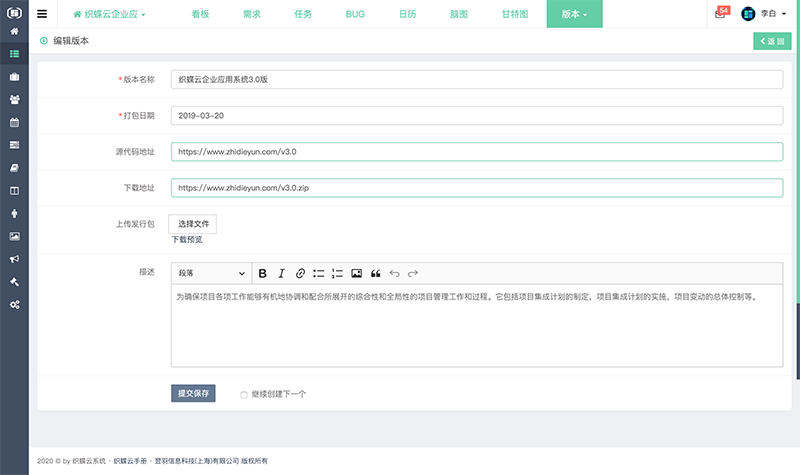Open the picture icon in the sidebar

coord(14,236)
